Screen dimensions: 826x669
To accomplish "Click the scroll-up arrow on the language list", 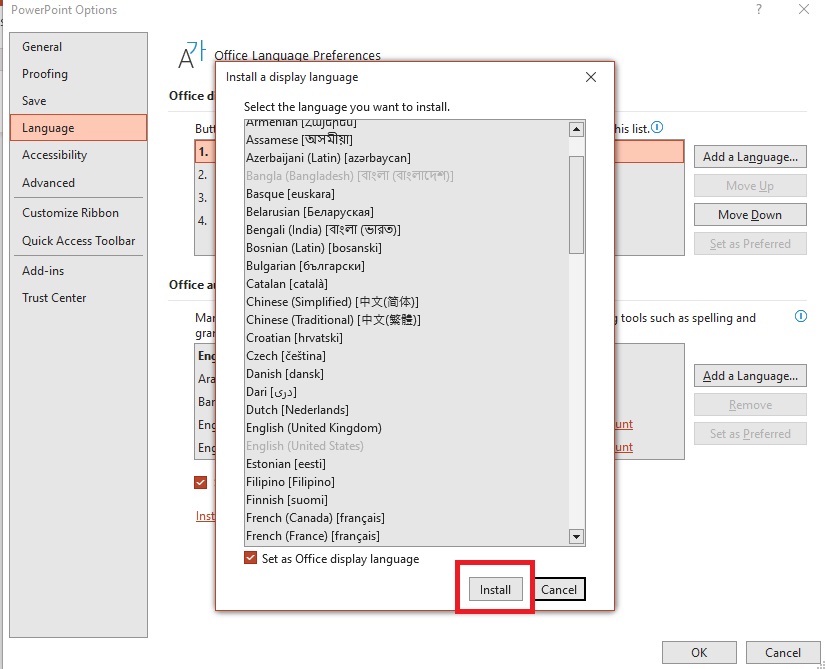I will (576, 128).
